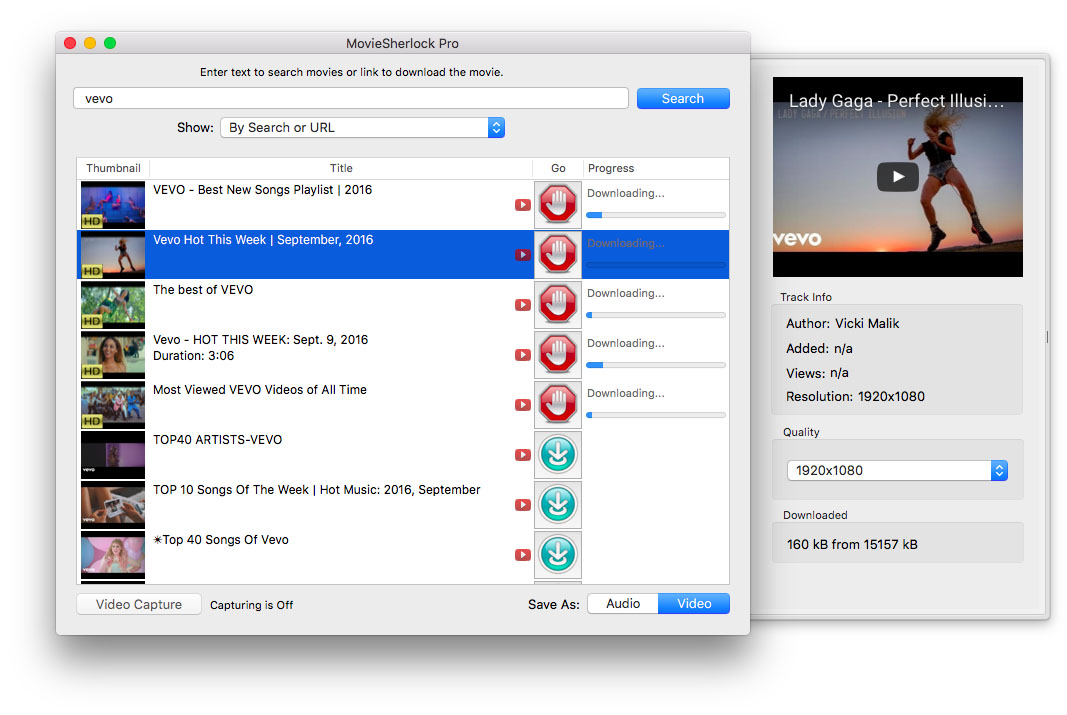Select title Most Viewed VEVO Videos of All Time
Screen dimensions: 1067x715
(x=260, y=390)
